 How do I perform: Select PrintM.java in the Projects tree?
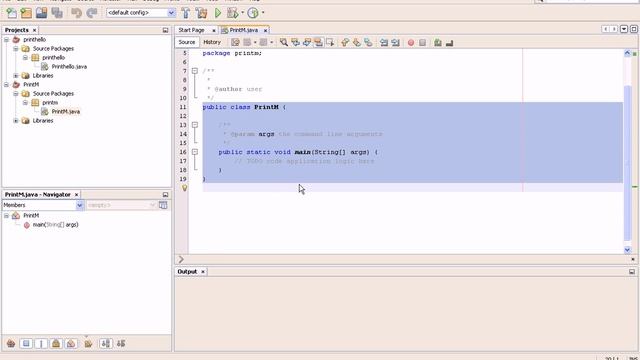66,111
